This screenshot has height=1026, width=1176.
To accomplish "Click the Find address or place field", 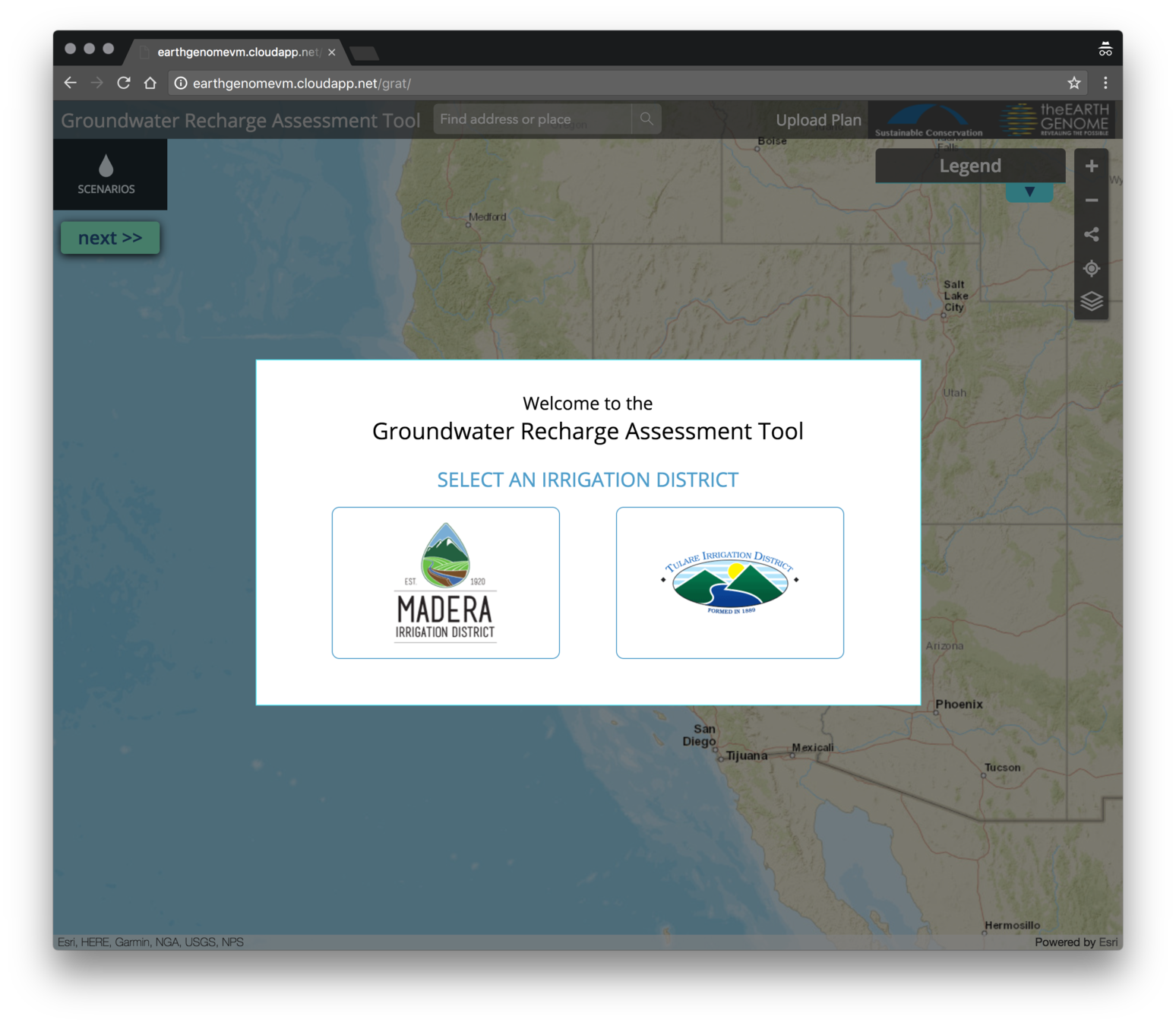I will (533, 119).
